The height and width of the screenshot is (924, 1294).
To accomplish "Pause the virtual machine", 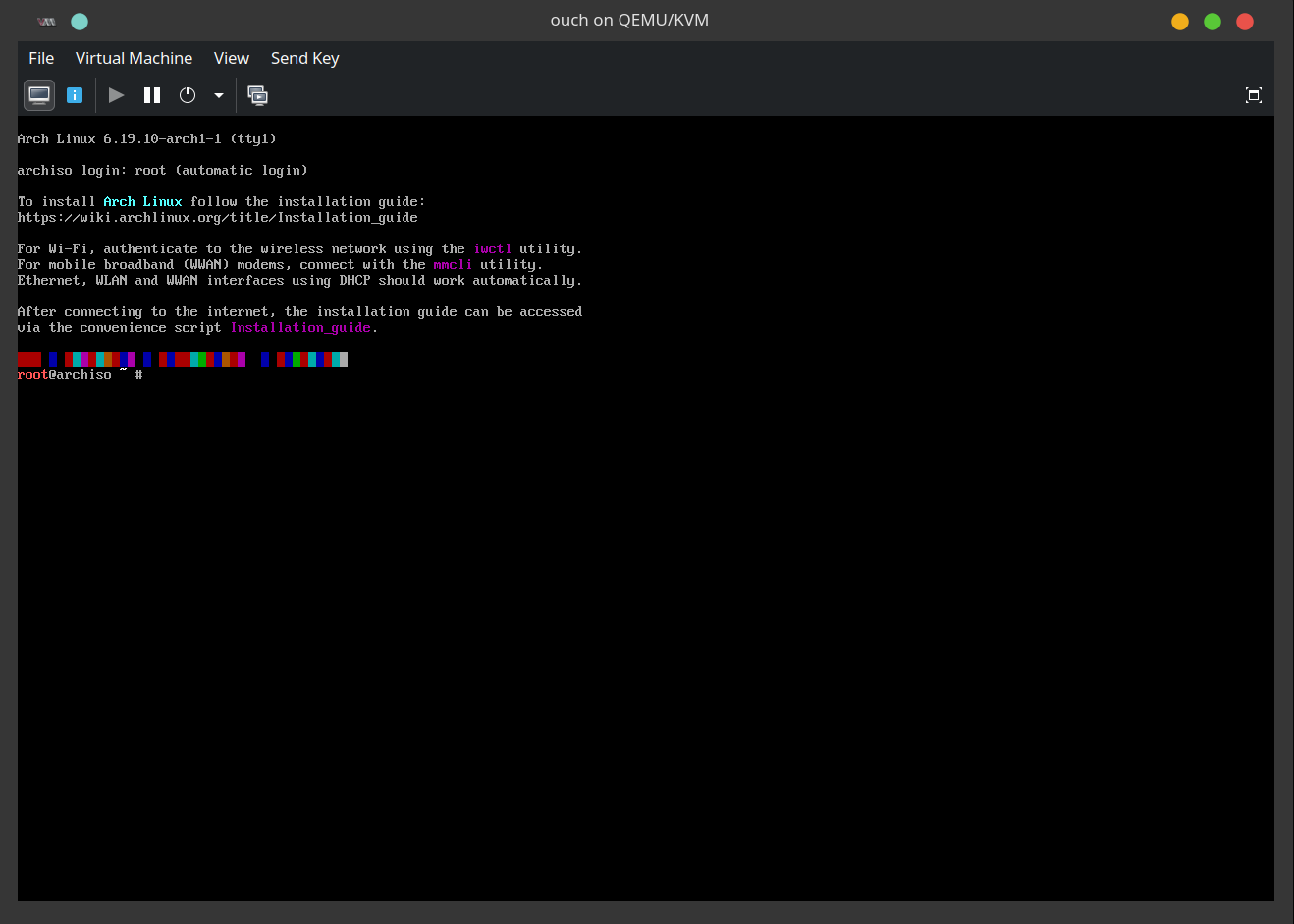I will tap(152, 95).
